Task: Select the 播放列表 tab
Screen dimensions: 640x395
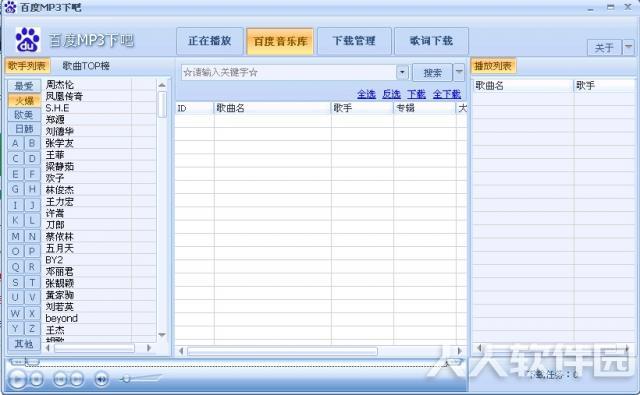Action: tap(493, 66)
